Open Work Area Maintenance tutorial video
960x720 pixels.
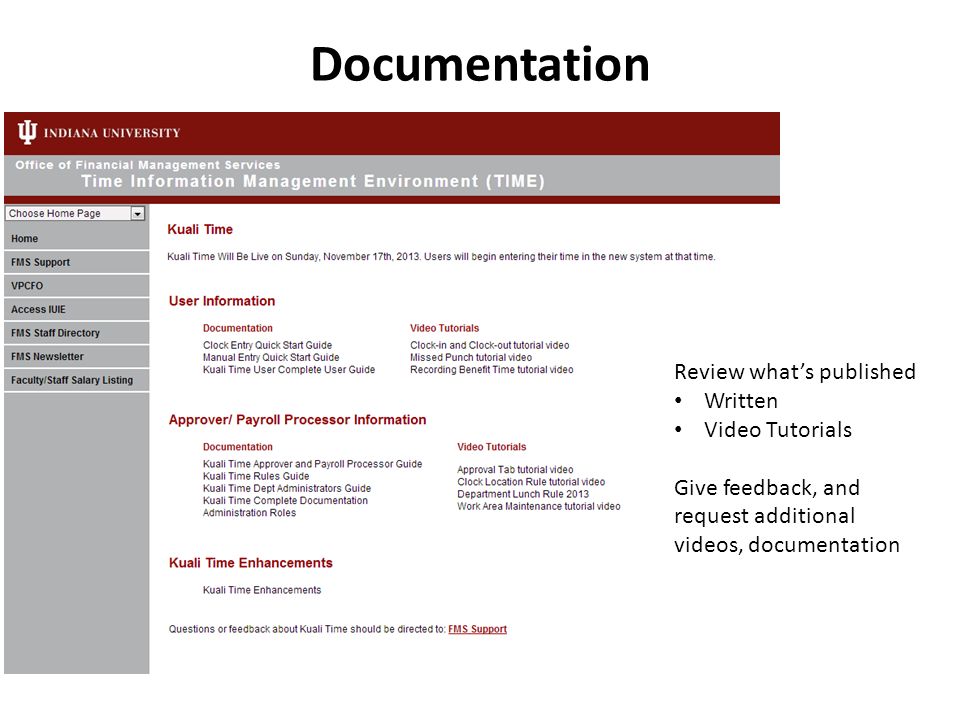(x=539, y=506)
